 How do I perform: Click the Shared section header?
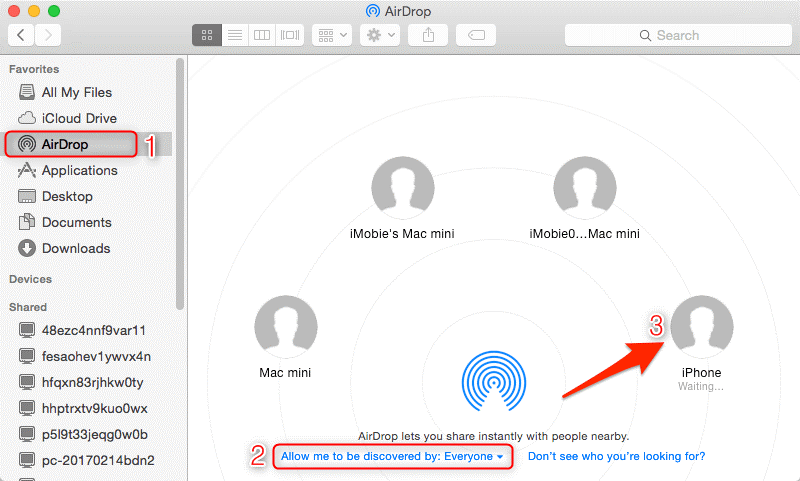[28, 307]
